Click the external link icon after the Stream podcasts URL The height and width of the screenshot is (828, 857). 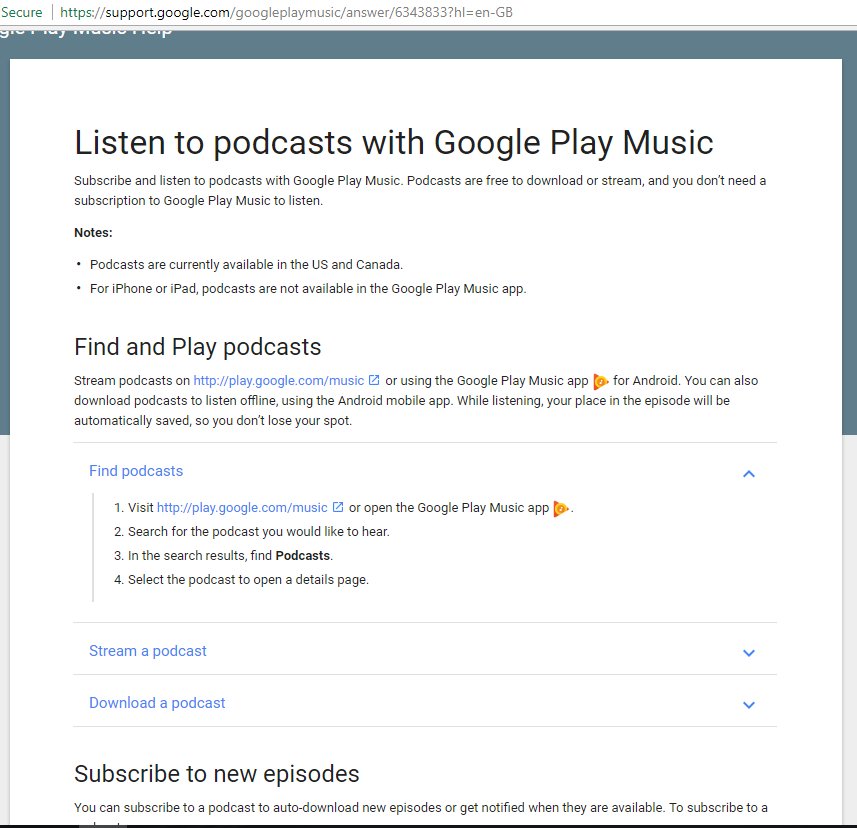pos(374,380)
